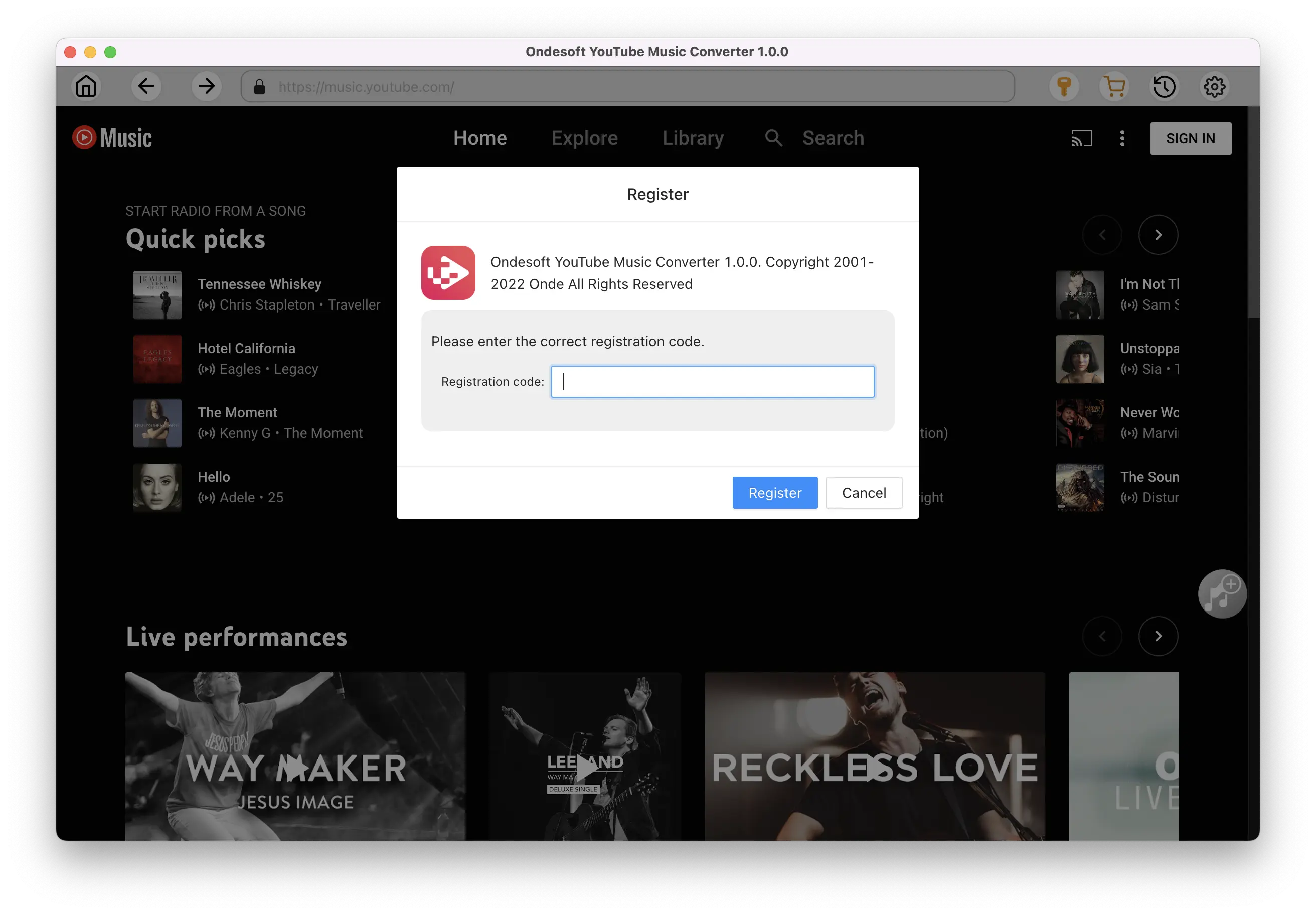Click the license key icon in the toolbar

coord(1064,87)
